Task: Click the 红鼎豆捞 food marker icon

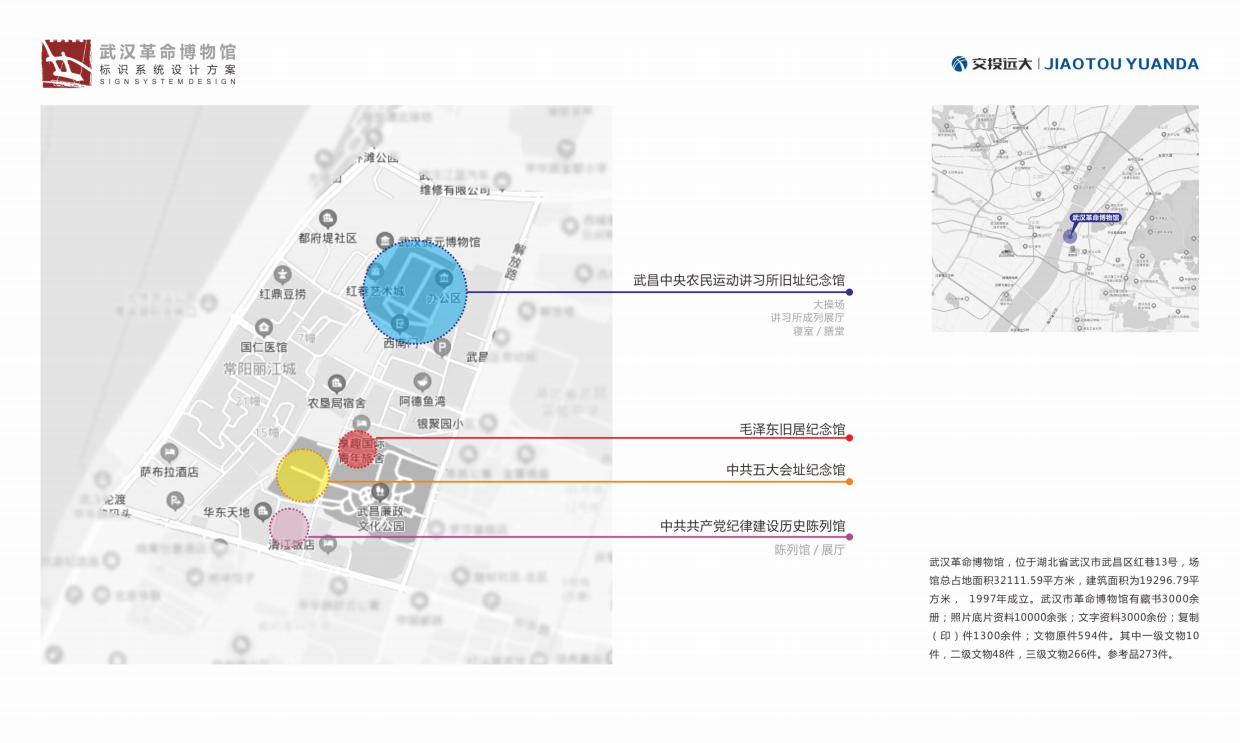Action: coord(282,274)
